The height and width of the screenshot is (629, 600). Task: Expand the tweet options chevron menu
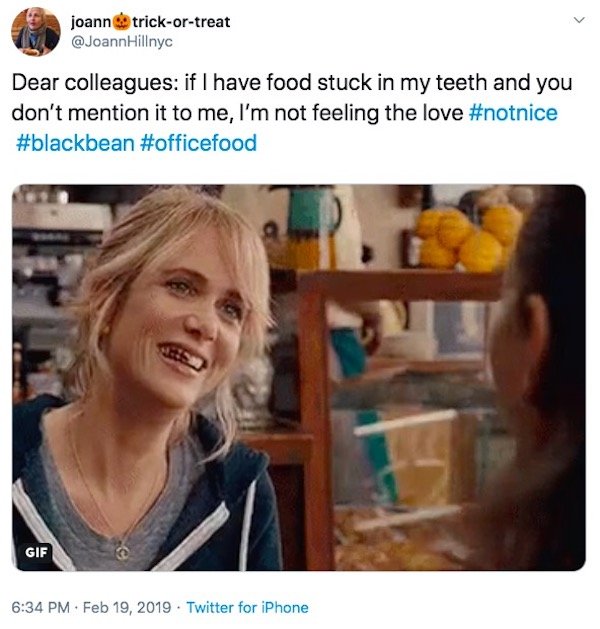[x=575, y=20]
